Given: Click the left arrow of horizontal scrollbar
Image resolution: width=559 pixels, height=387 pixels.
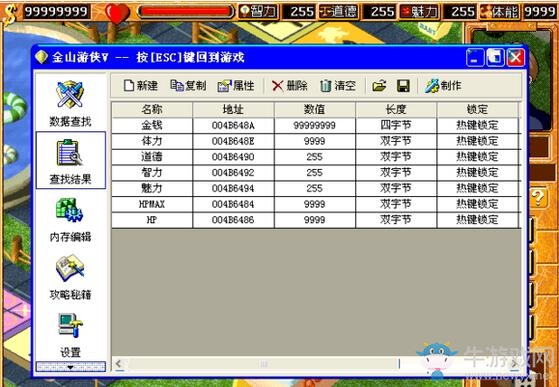Looking at the screenshot, I should [x=119, y=363].
